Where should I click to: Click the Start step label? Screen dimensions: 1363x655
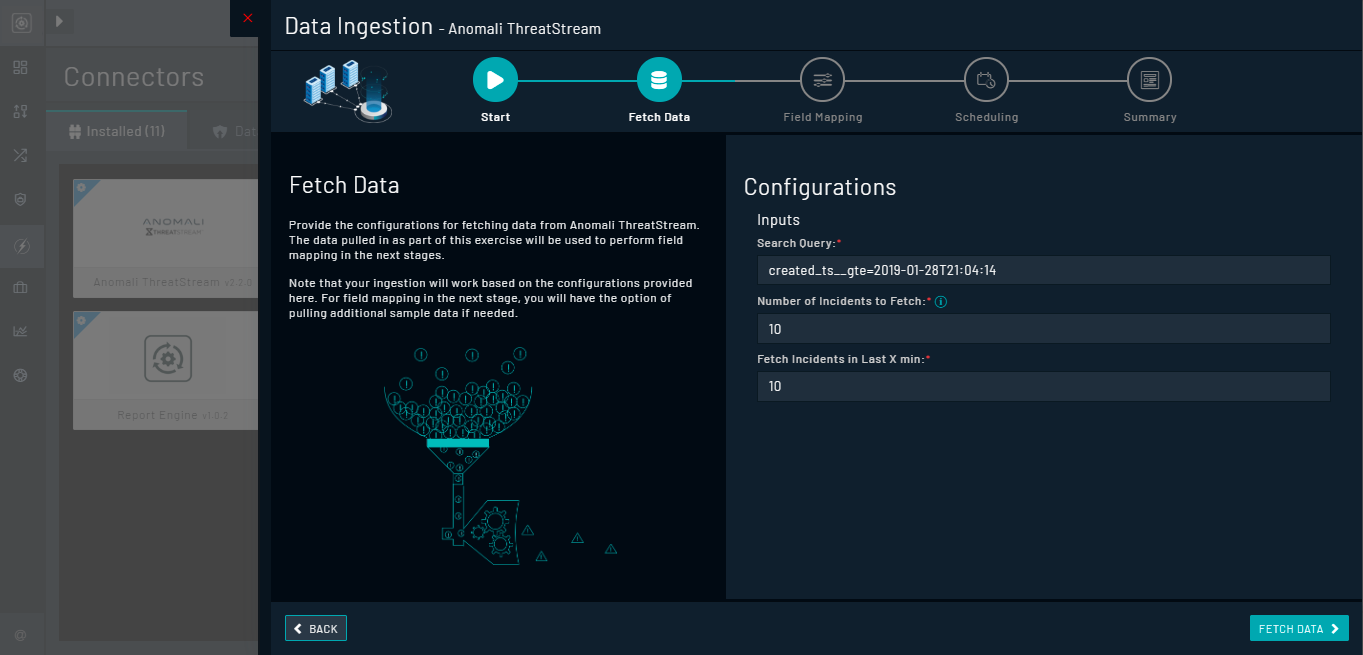(x=495, y=117)
